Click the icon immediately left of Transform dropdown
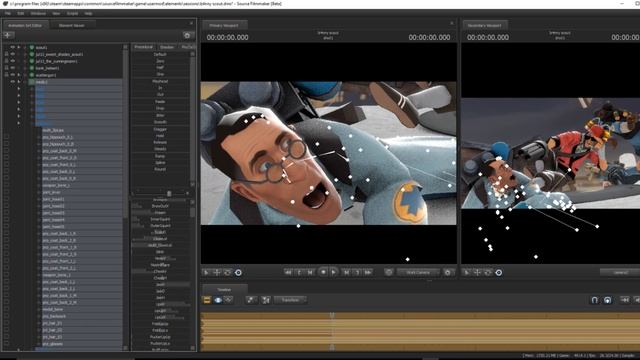 [x=266, y=300]
